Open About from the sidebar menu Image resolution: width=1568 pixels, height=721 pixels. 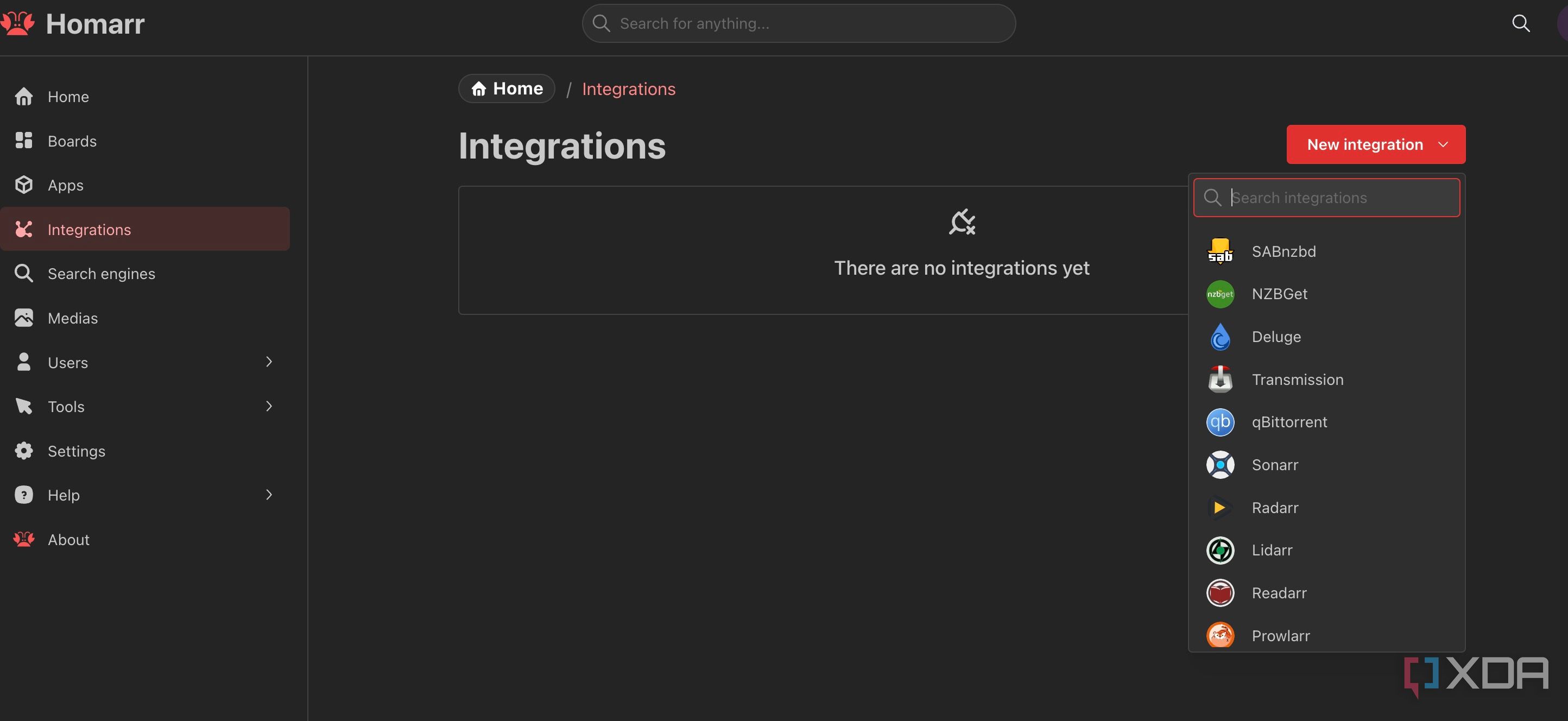pyautogui.click(x=145, y=539)
